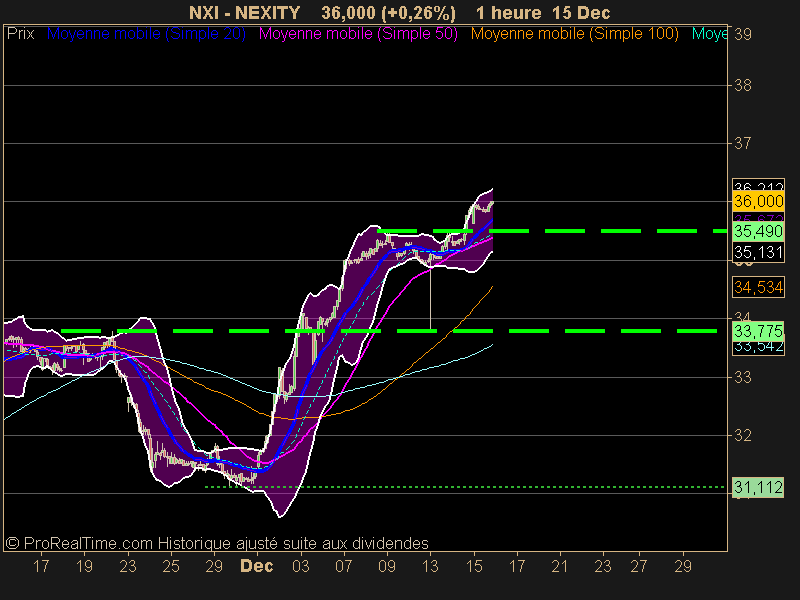
Task: Click the 15 date label on time axis
Action: click(x=474, y=566)
